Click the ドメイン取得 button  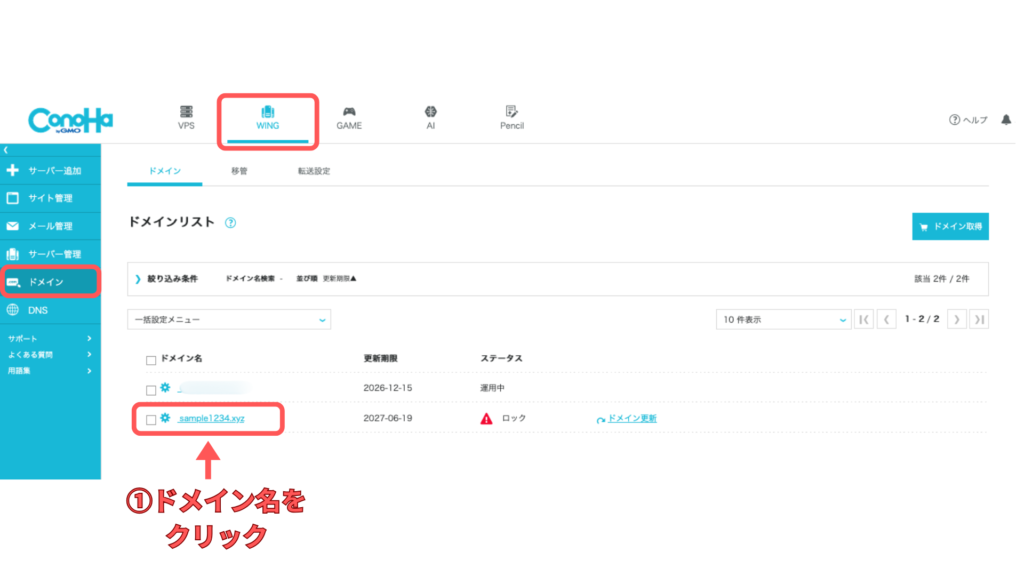point(950,227)
